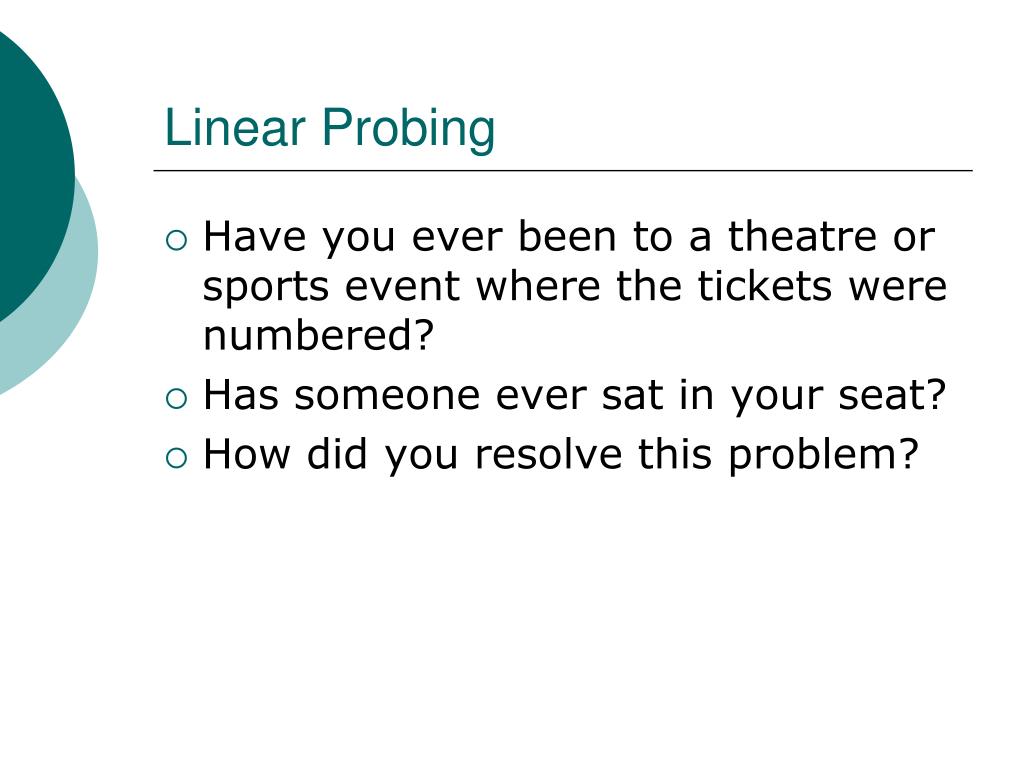Click the word "Linear" in the title

point(235,127)
